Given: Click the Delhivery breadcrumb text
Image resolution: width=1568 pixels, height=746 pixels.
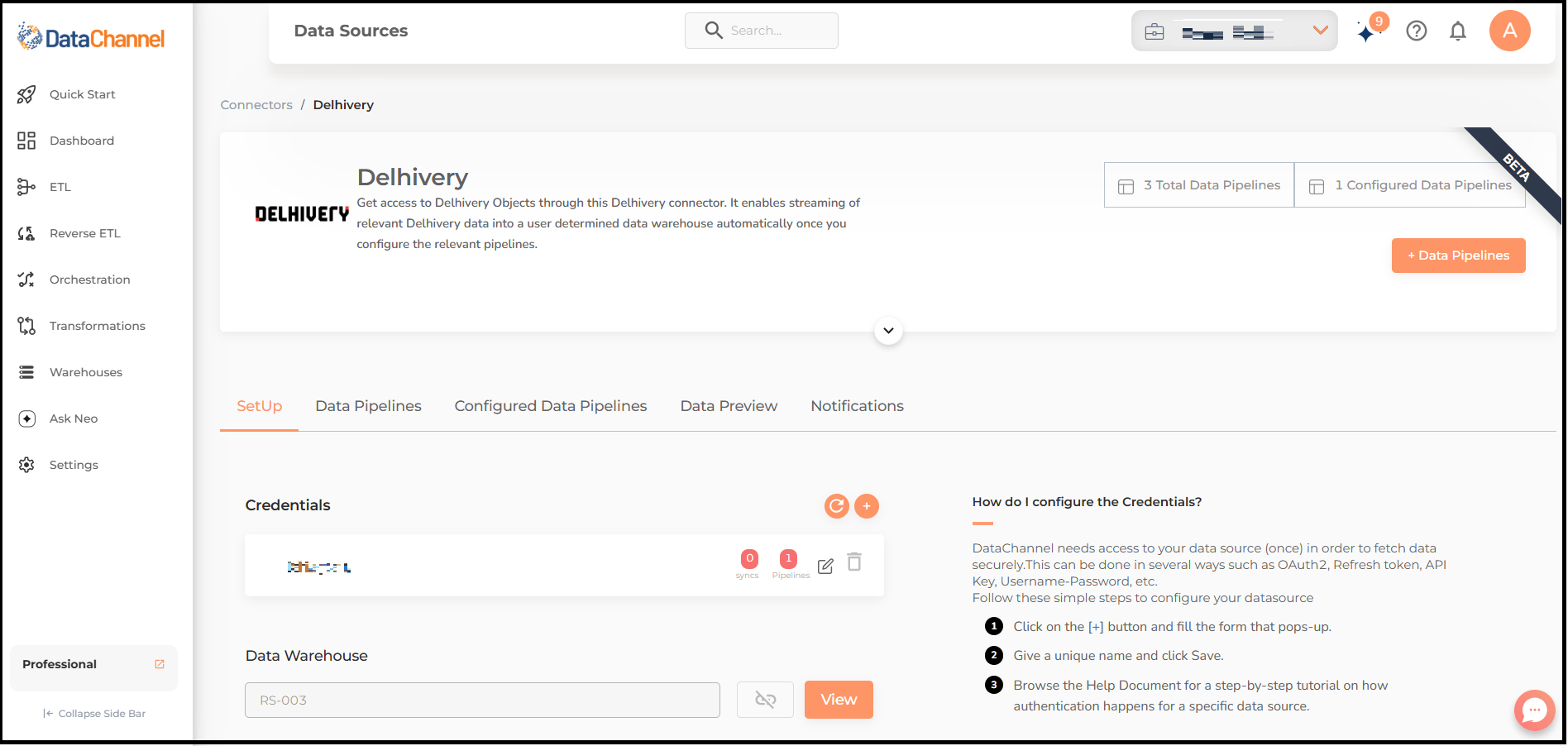Looking at the screenshot, I should [343, 105].
